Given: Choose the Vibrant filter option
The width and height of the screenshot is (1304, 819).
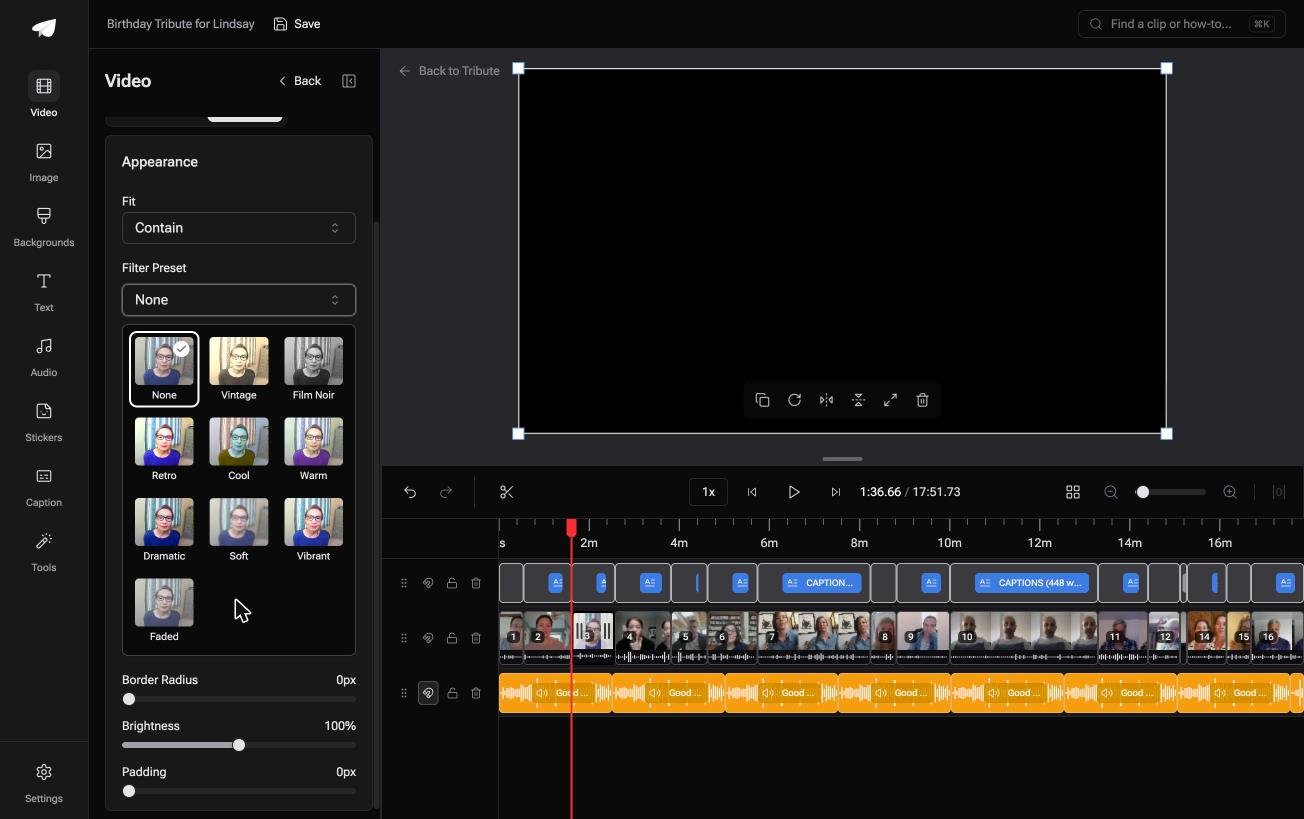Looking at the screenshot, I should pyautogui.click(x=313, y=530).
